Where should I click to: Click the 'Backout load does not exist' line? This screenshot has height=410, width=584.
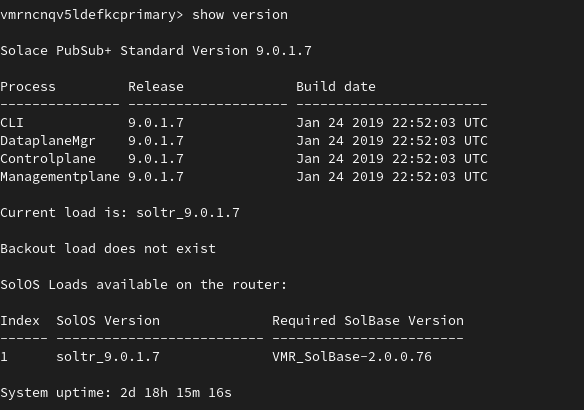(x=108, y=249)
